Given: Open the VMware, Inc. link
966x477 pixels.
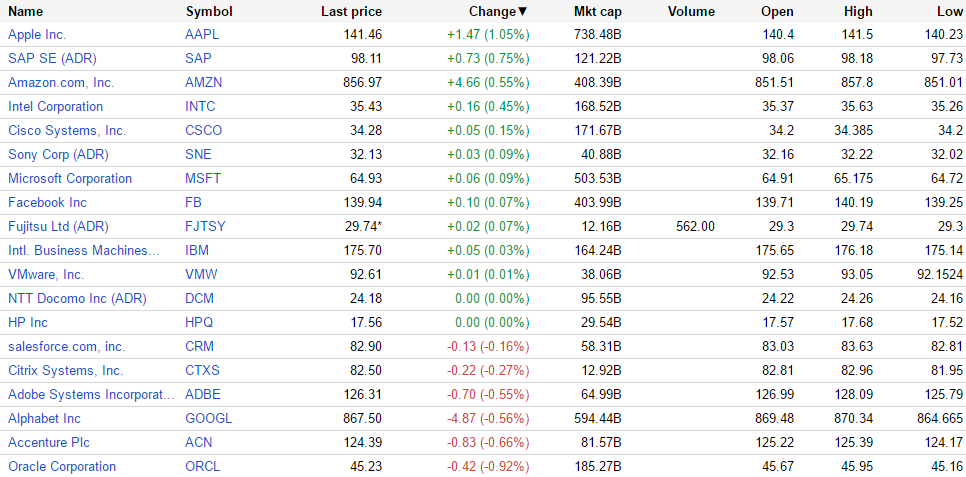Looking at the screenshot, I should 46,275.
